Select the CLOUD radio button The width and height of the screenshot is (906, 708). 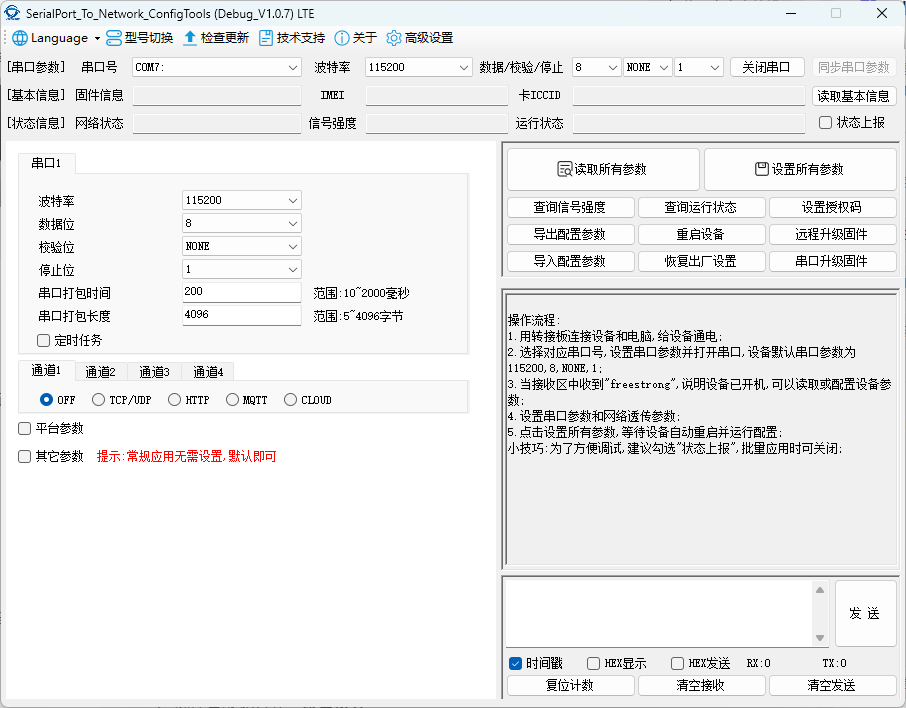click(x=291, y=399)
